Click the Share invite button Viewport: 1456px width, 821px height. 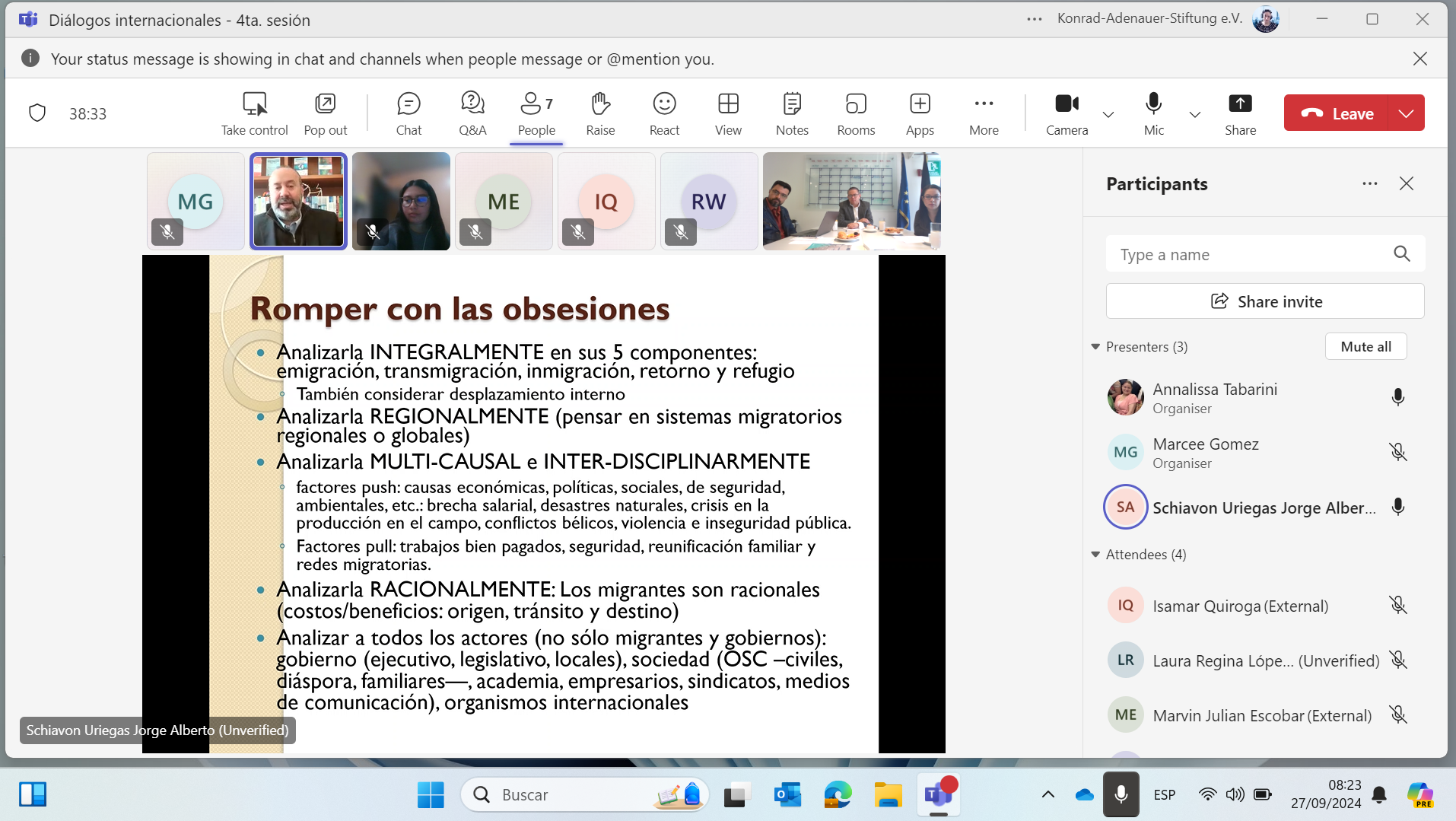(1265, 301)
